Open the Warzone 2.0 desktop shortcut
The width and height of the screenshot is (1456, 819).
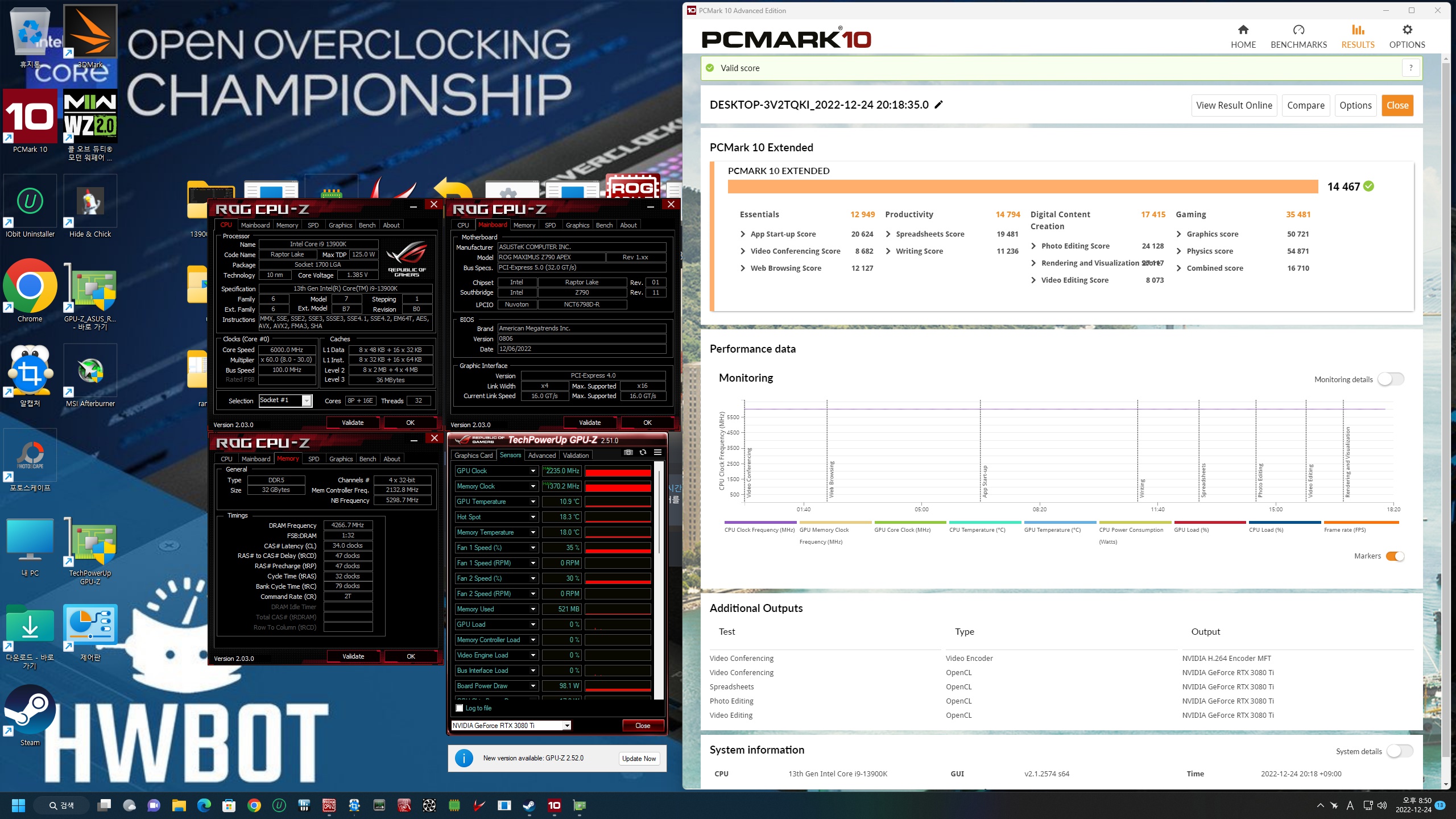pos(90,125)
